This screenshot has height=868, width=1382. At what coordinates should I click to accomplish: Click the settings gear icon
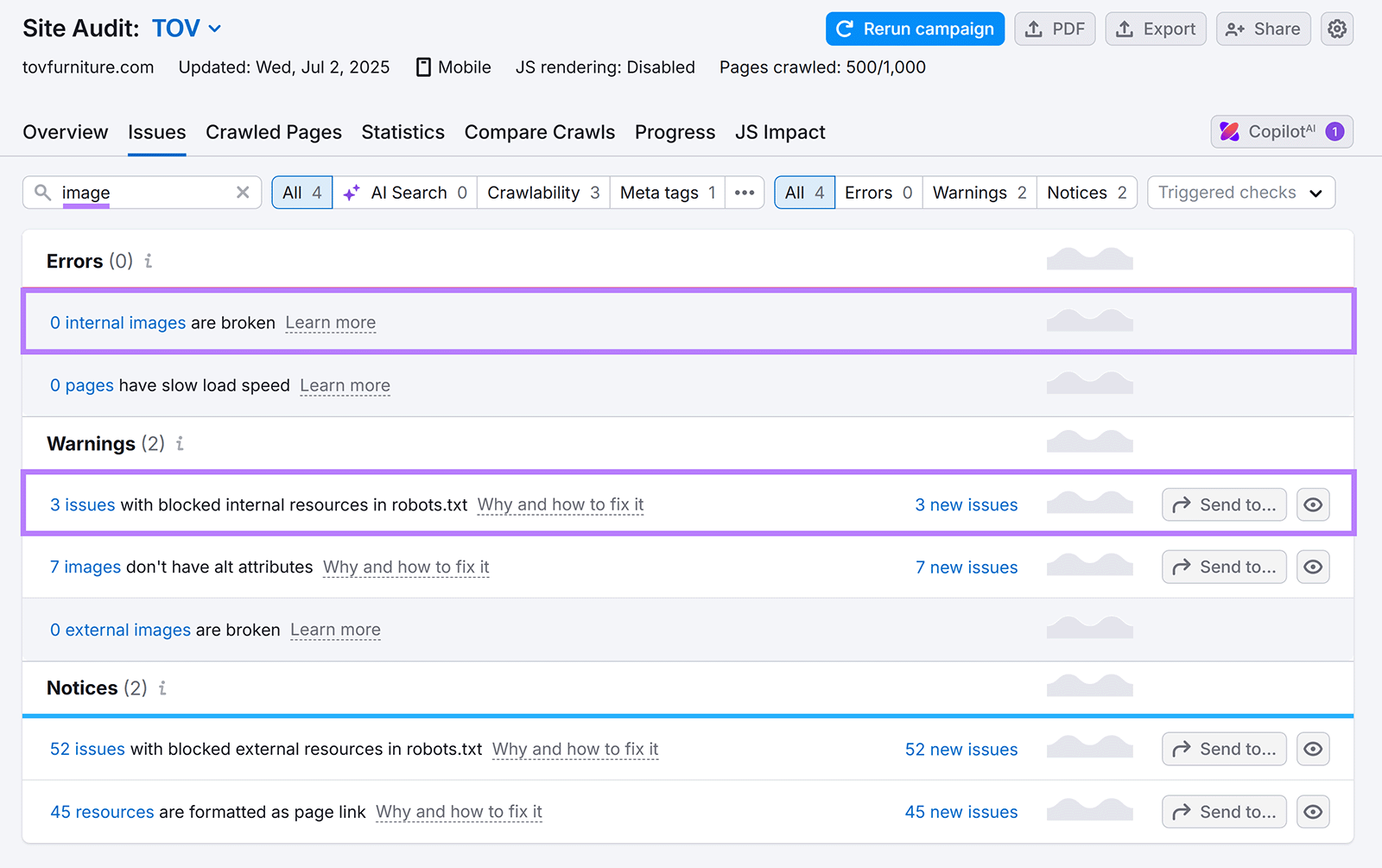pyautogui.click(x=1337, y=29)
